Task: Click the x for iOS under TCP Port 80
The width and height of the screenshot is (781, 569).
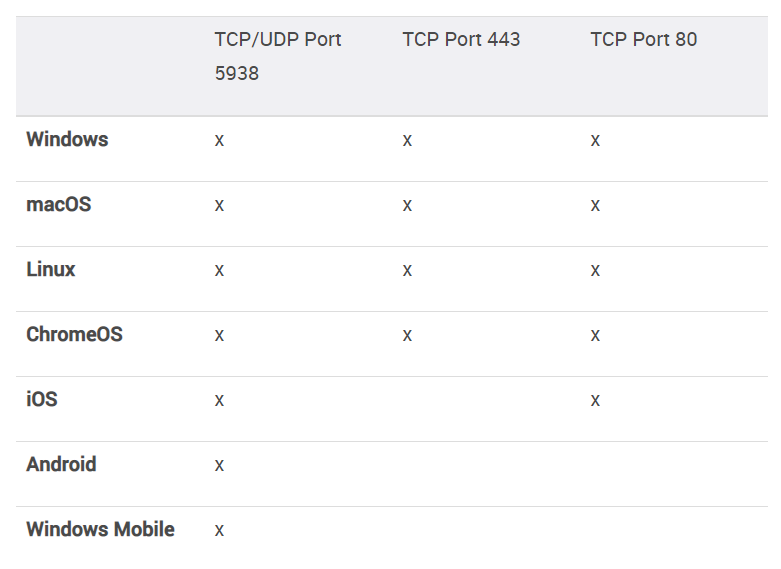Action: pos(595,401)
